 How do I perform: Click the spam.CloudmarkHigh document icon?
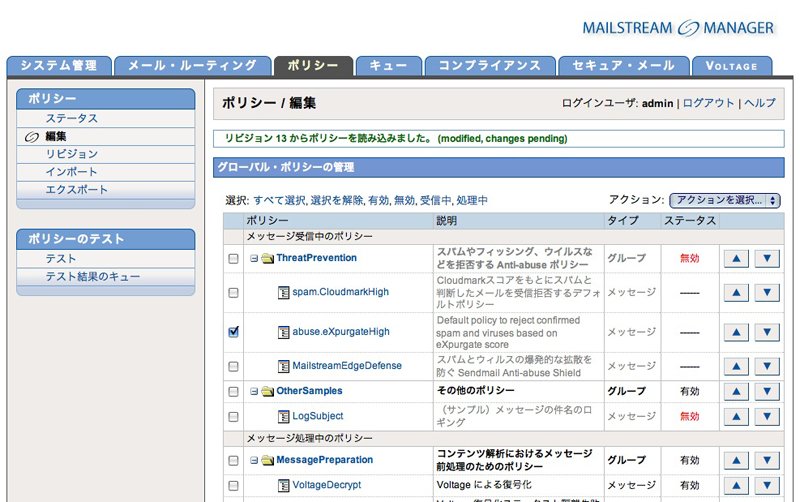tap(283, 292)
